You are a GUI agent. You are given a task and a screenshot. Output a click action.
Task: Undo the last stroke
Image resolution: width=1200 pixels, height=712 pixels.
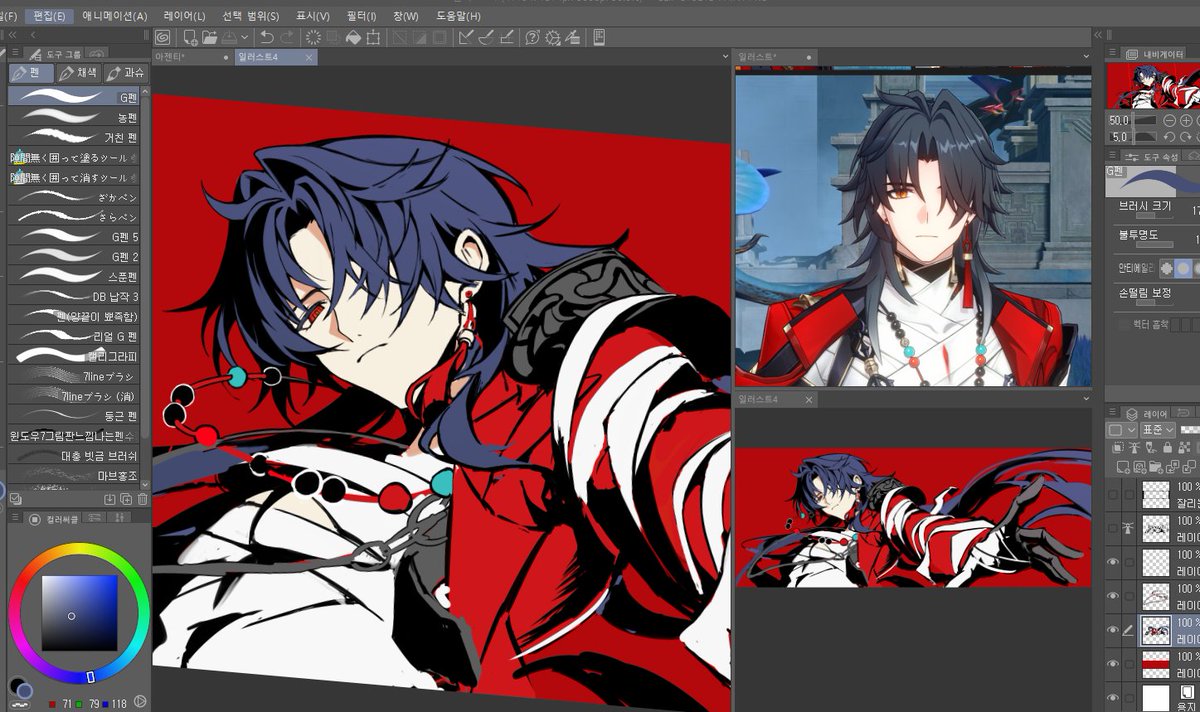tap(267, 37)
